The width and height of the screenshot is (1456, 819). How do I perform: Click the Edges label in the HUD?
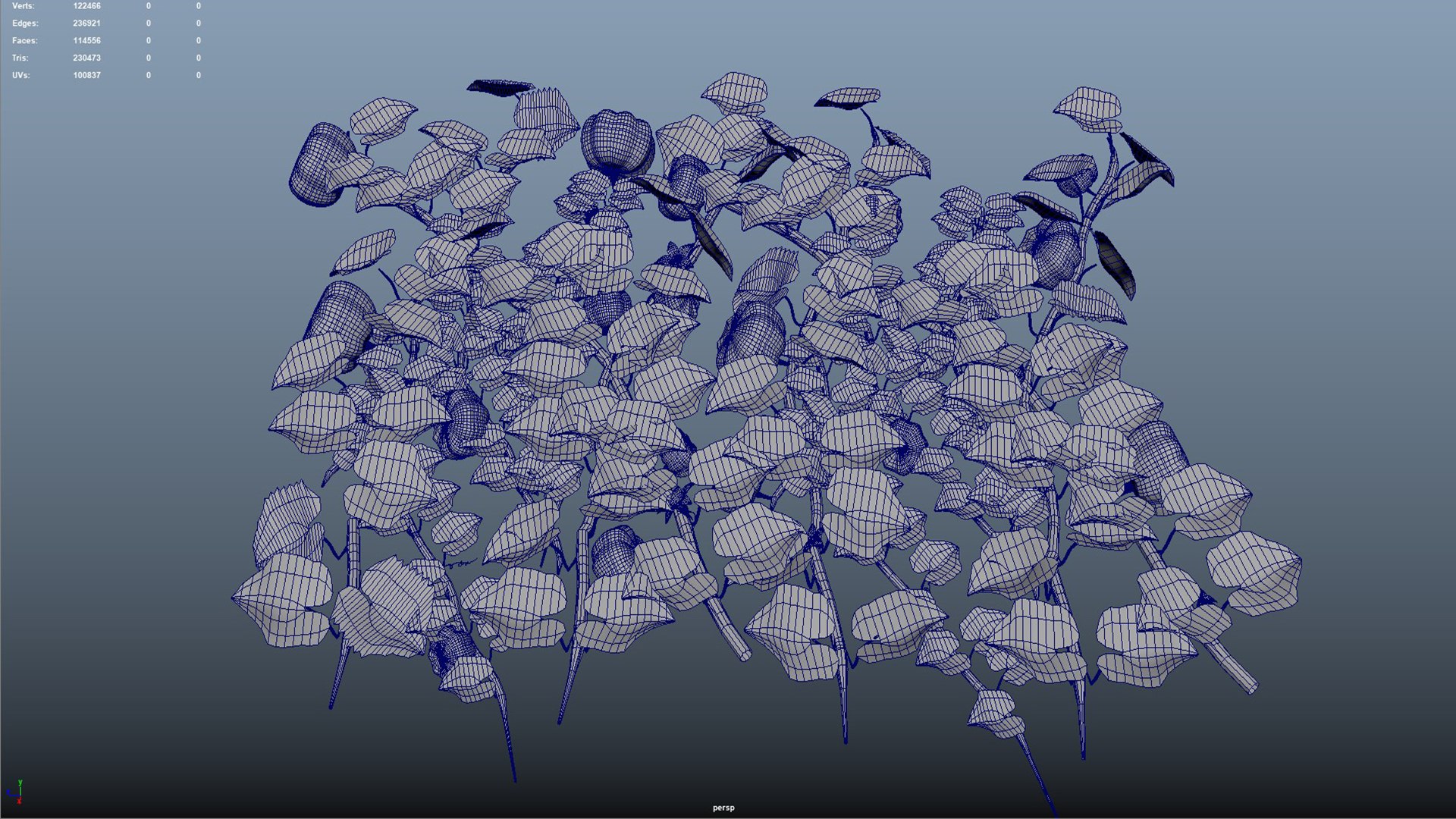coord(25,24)
